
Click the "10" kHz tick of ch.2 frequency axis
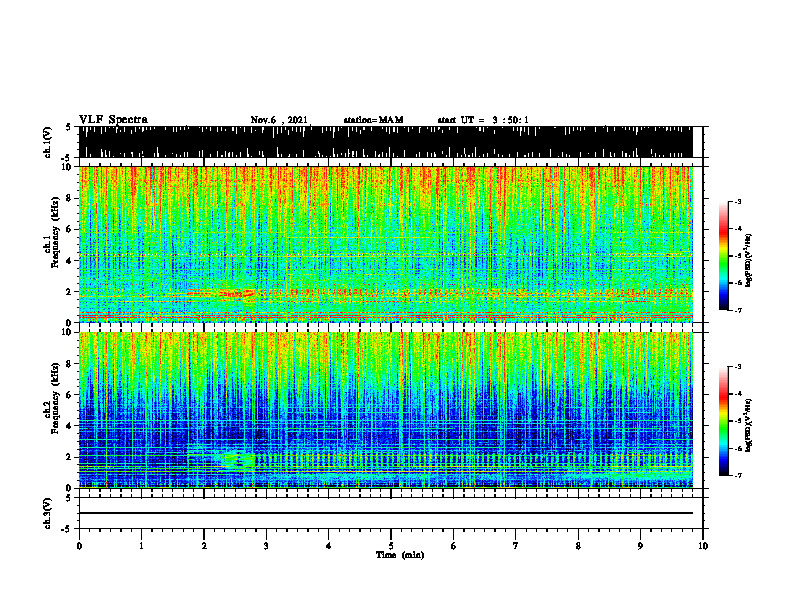point(68,332)
